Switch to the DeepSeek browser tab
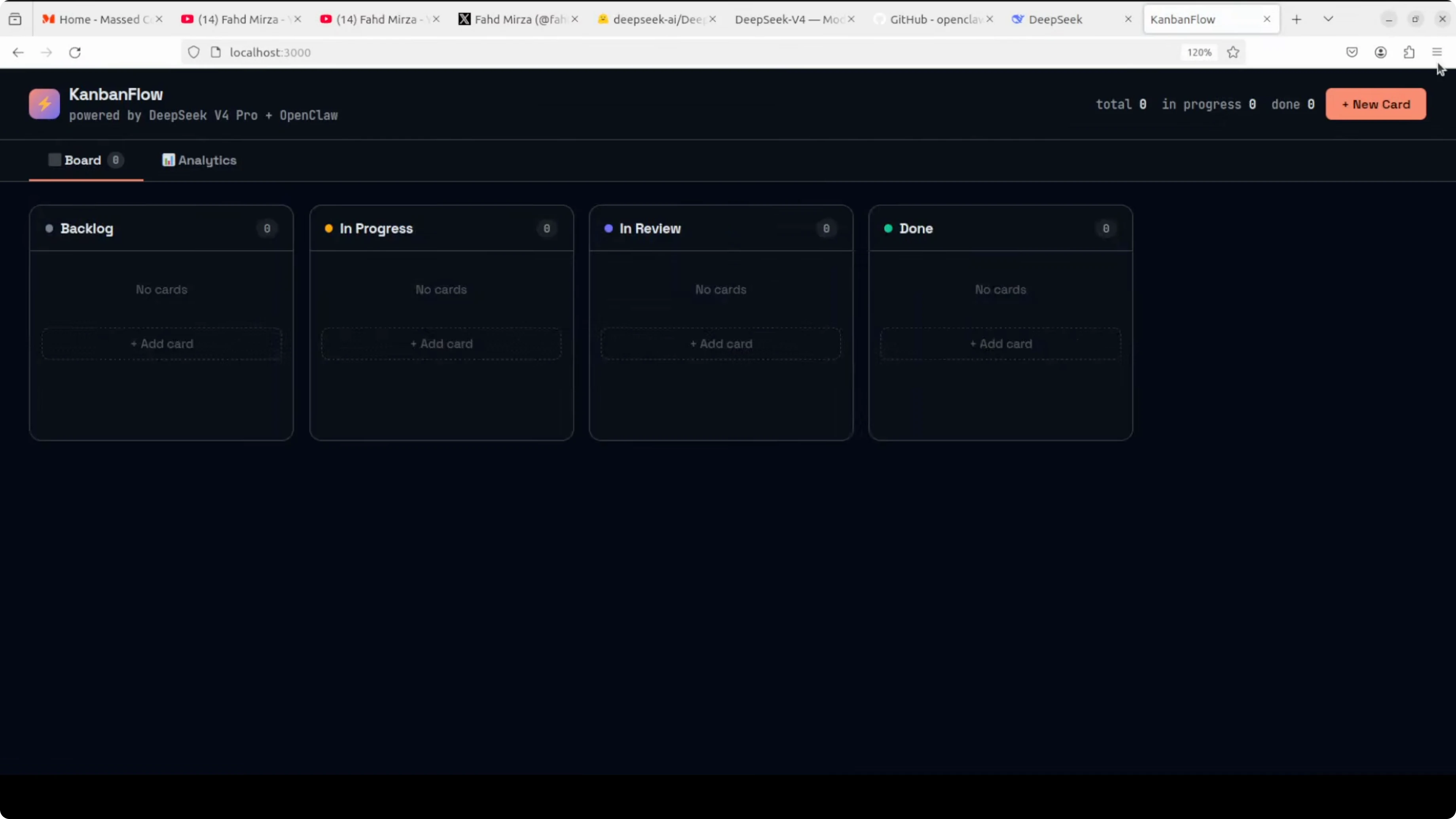 click(x=1055, y=19)
